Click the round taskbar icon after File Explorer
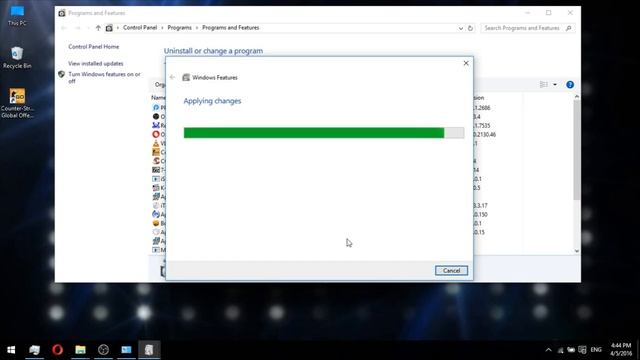This screenshot has height=360, width=640. tap(103, 350)
